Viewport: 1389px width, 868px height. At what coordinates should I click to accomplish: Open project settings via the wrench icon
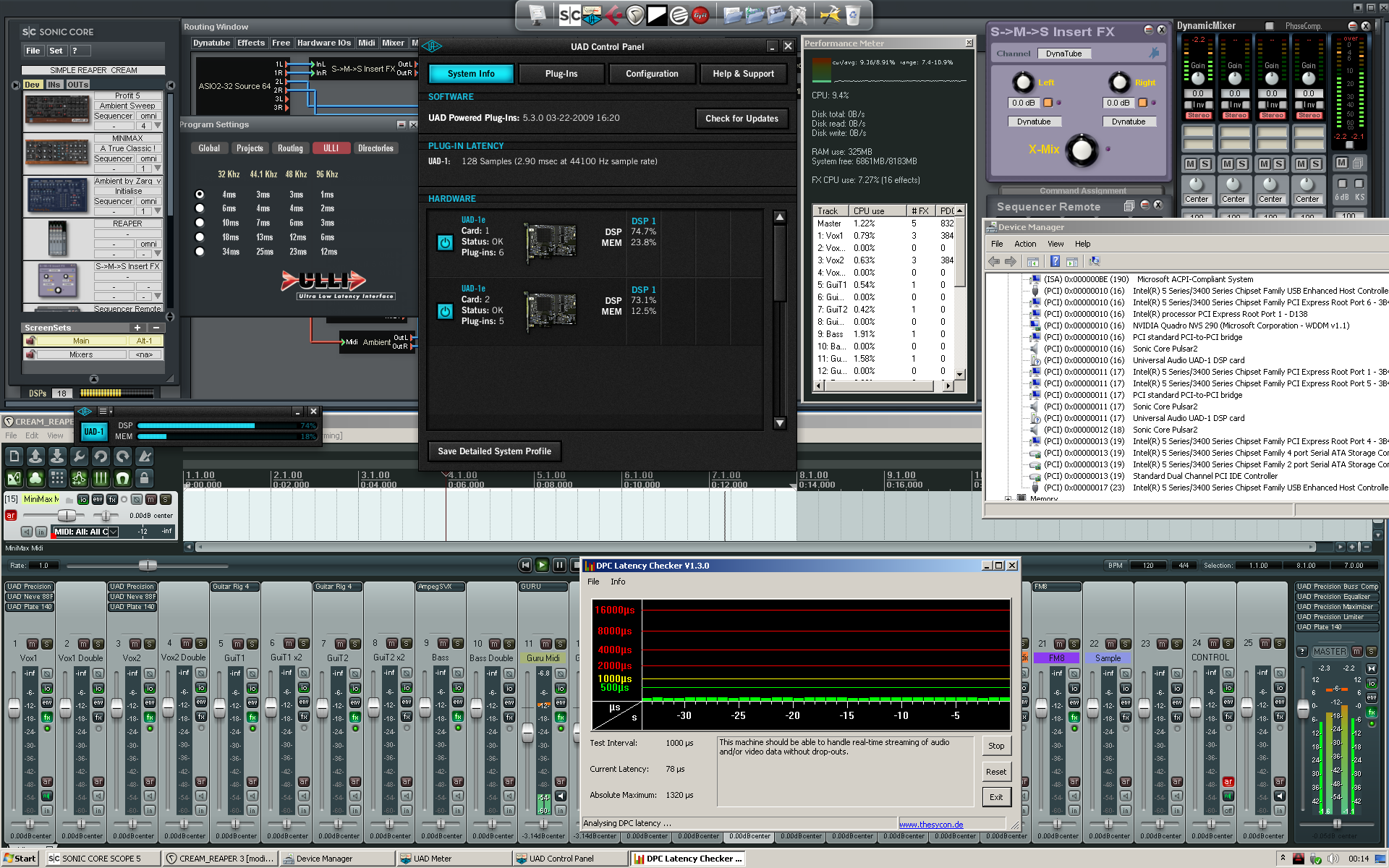pyautogui.click(x=79, y=456)
